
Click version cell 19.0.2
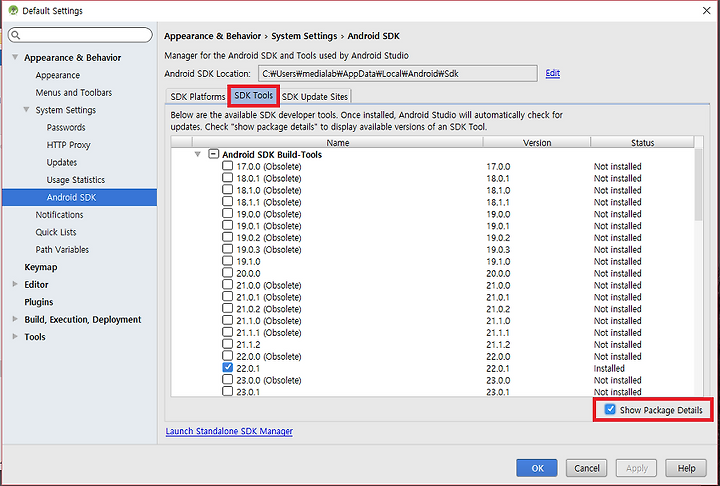[x=498, y=238]
